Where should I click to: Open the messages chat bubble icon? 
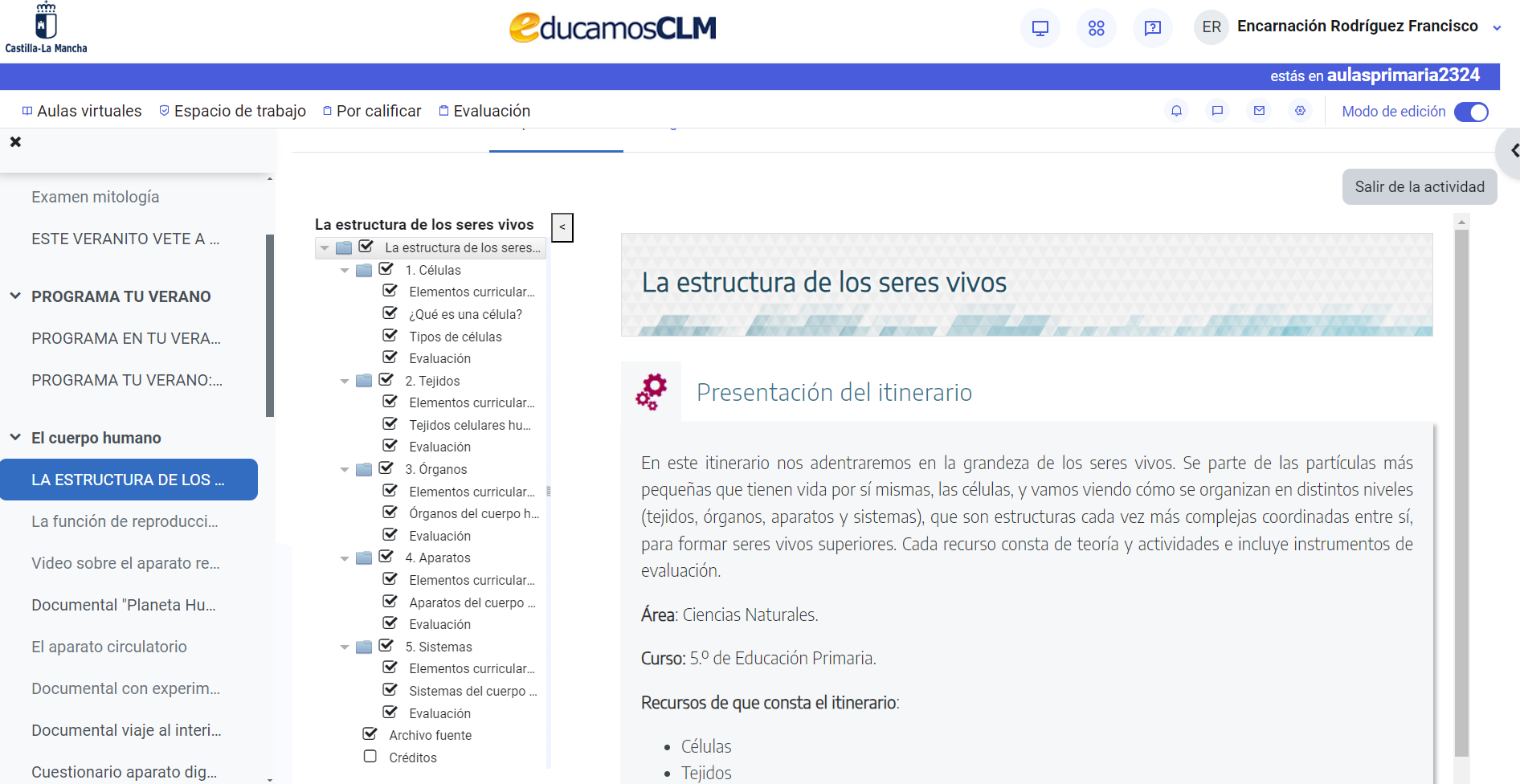pyautogui.click(x=1217, y=111)
